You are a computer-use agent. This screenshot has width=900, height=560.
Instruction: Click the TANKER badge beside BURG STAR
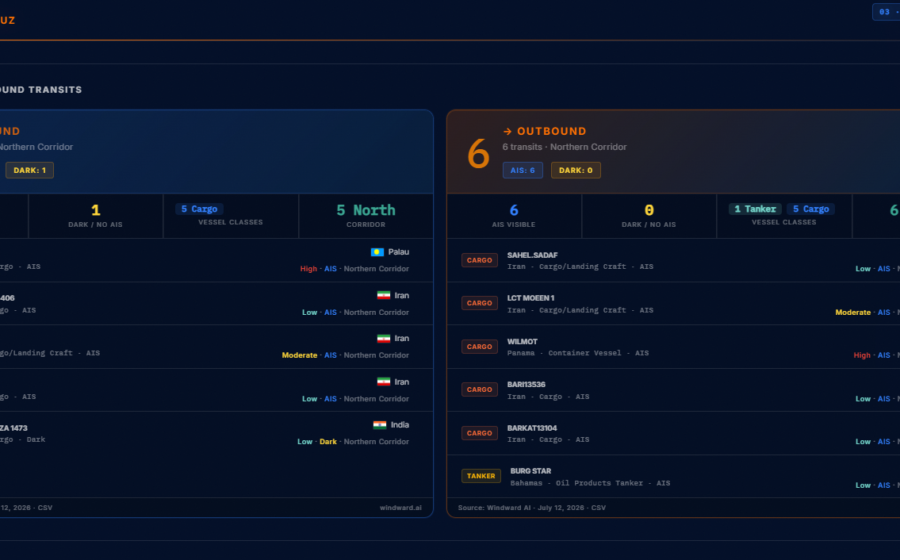[481, 476]
